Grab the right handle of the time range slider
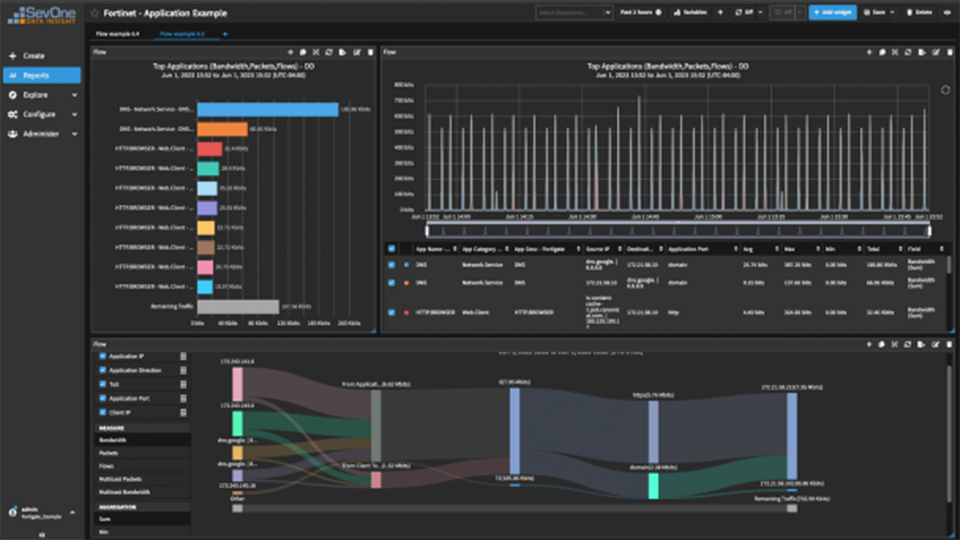The width and height of the screenshot is (960, 540). 929,231
